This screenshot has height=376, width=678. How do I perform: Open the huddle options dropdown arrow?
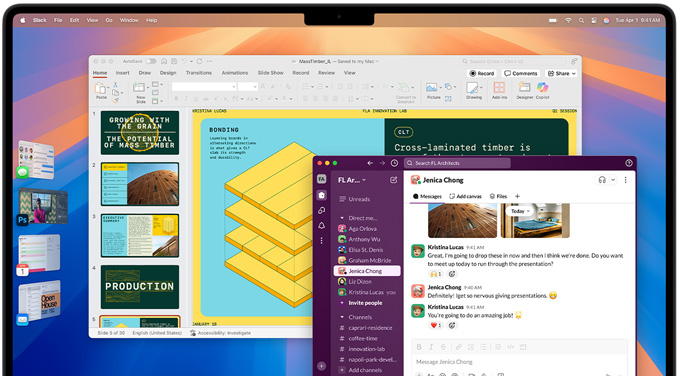coord(613,180)
